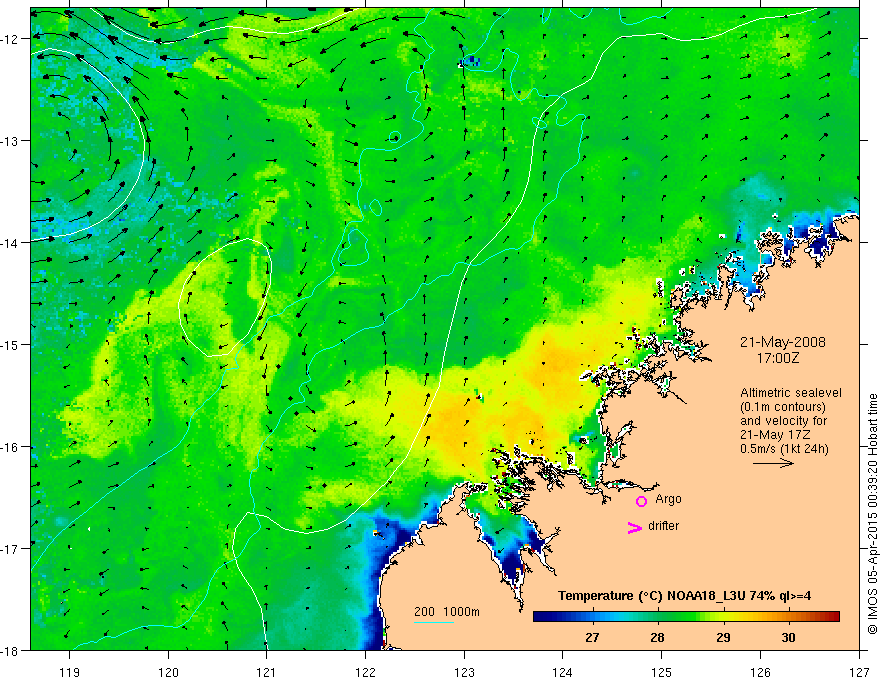
Task: Click the 'Temperature (°C) NOAA18_L3U' colorbar title
Action: pos(651,596)
